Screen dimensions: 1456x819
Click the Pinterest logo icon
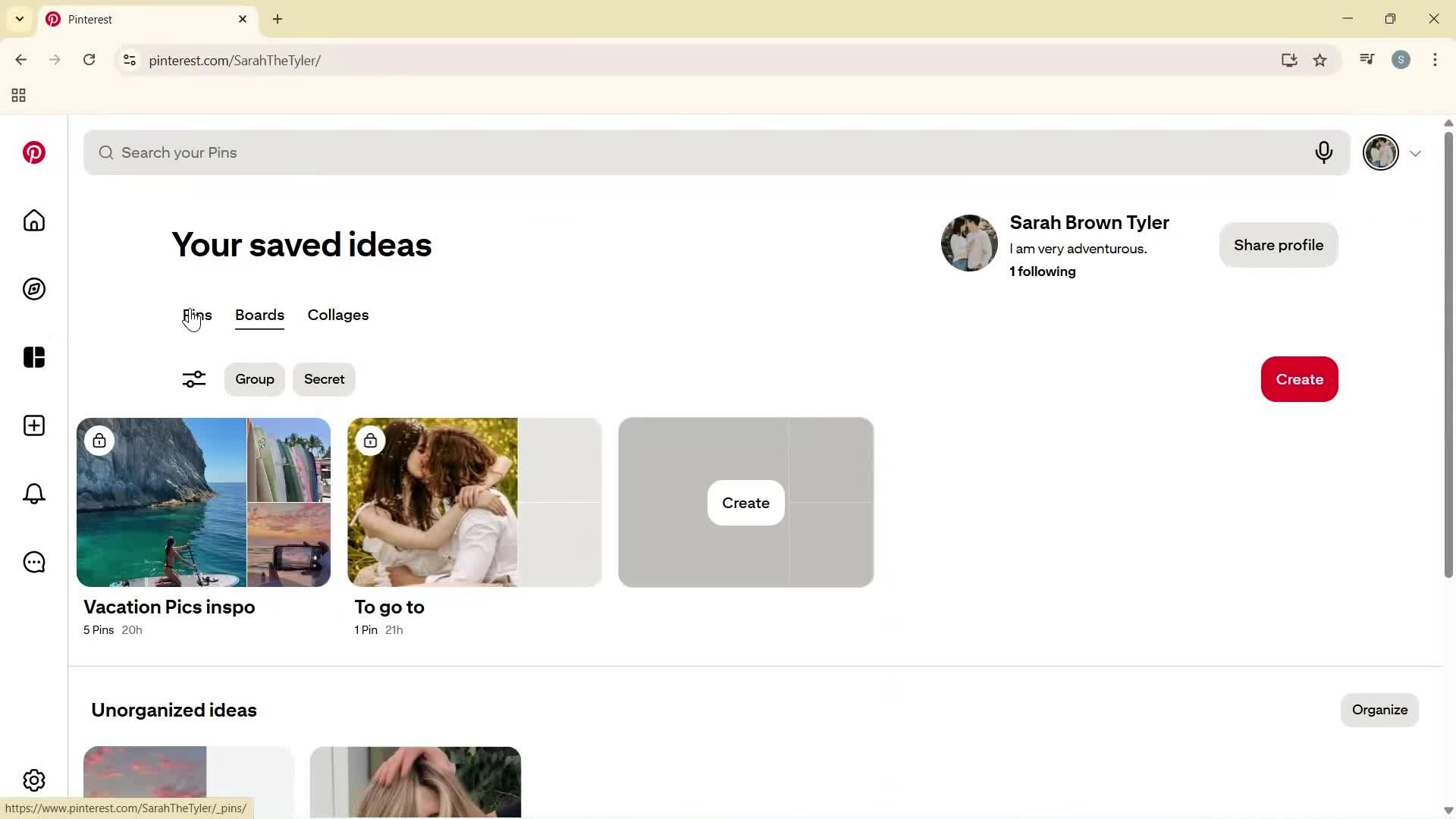(34, 152)
